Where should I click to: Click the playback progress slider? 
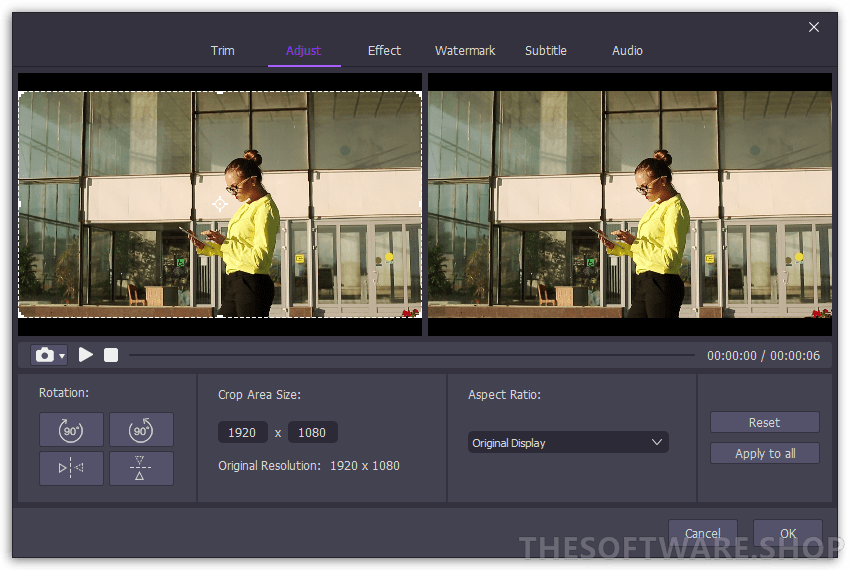[410, 355]
